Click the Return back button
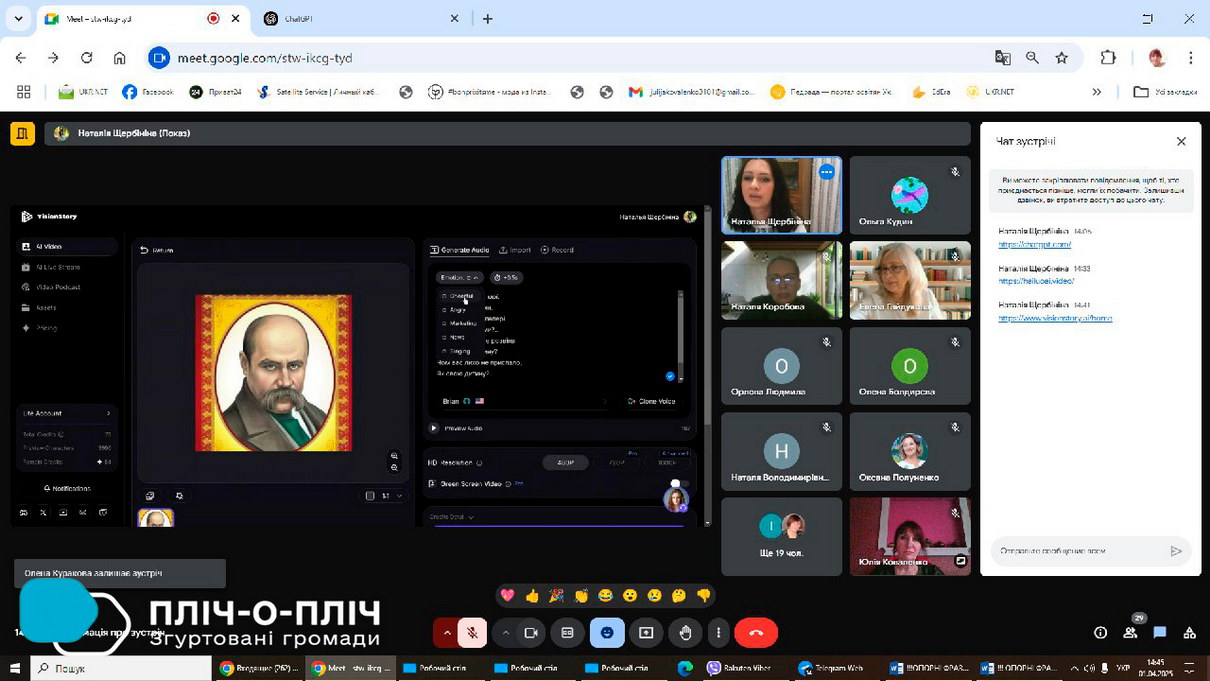 157,250
